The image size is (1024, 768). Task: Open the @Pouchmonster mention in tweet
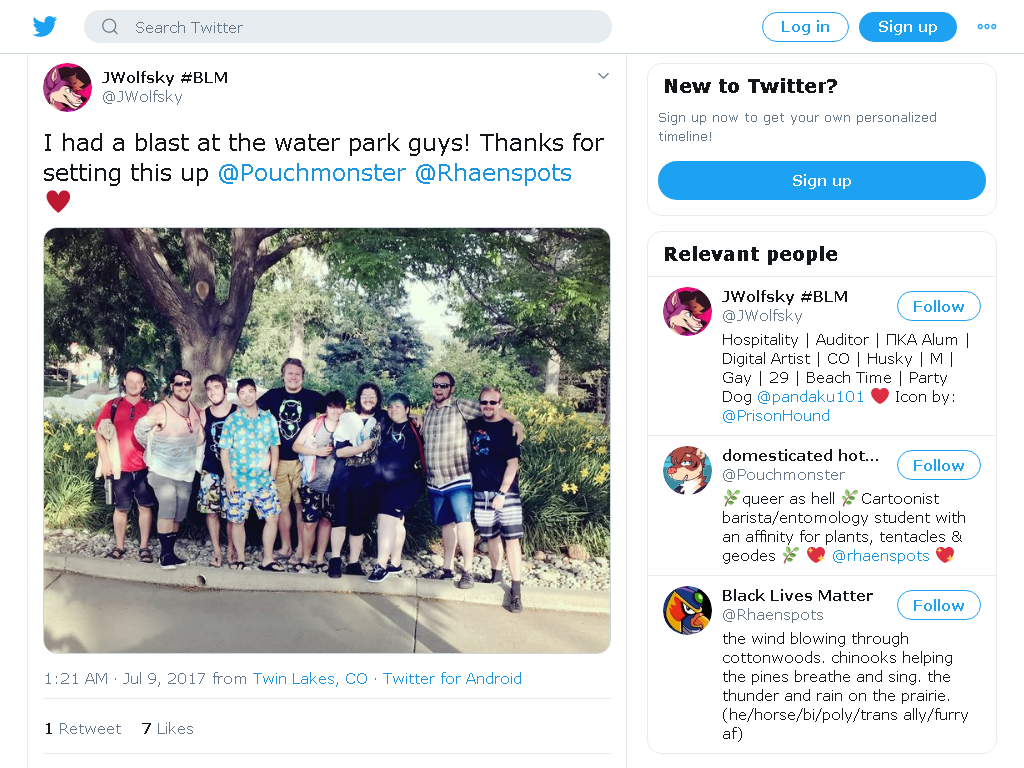pyautogui.click(x=312, y=173)
